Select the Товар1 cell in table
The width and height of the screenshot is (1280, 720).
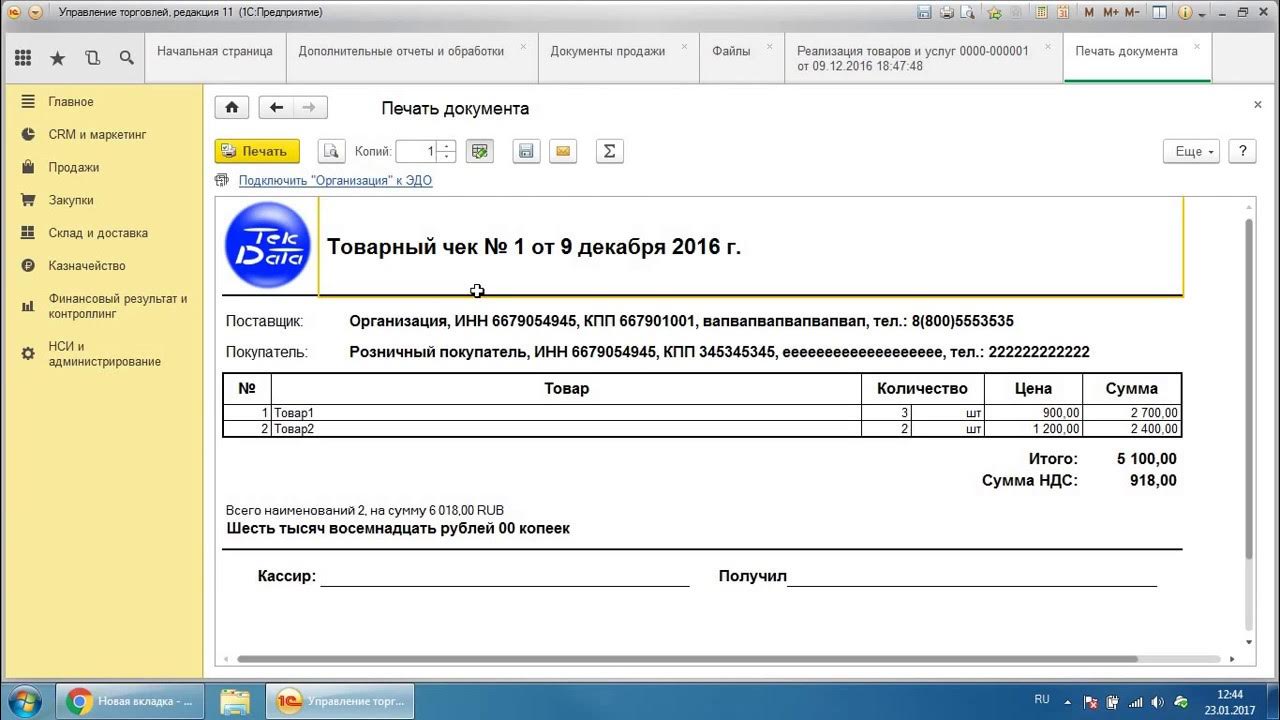pos(566,413)
